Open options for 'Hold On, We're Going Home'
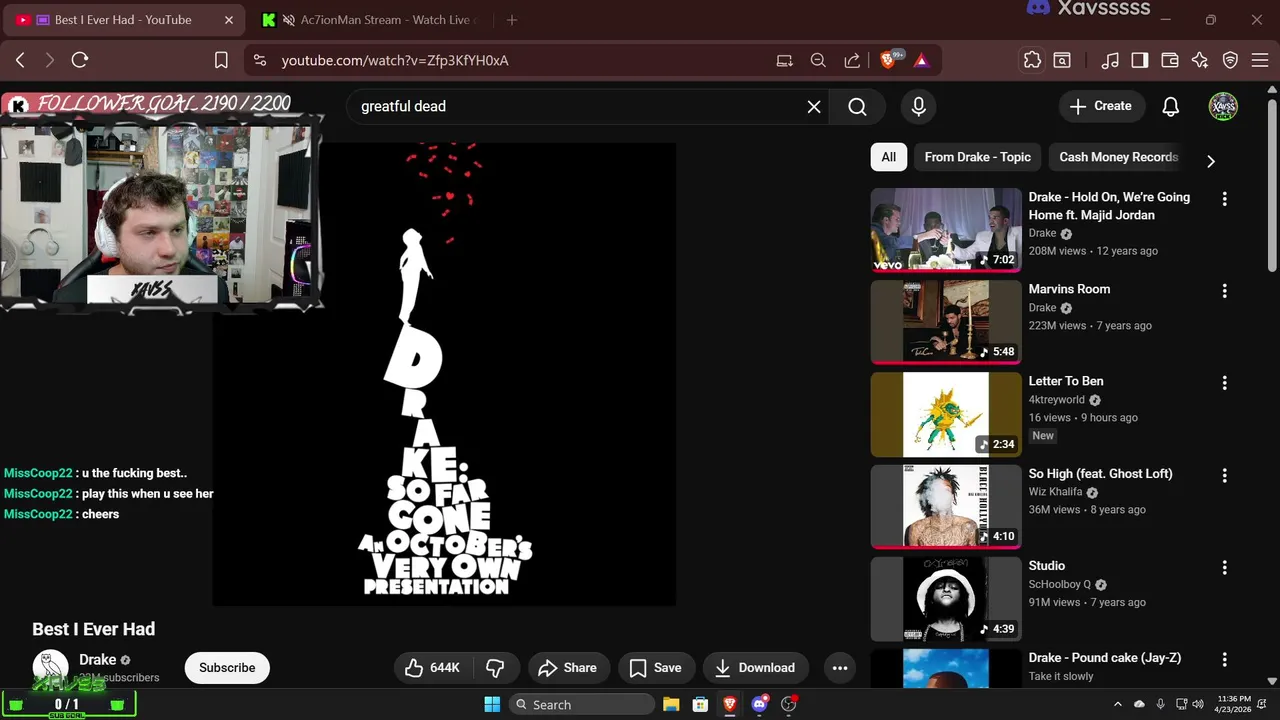The image size is (1280, 720). pyautogui.click(x=1224, y=199)
